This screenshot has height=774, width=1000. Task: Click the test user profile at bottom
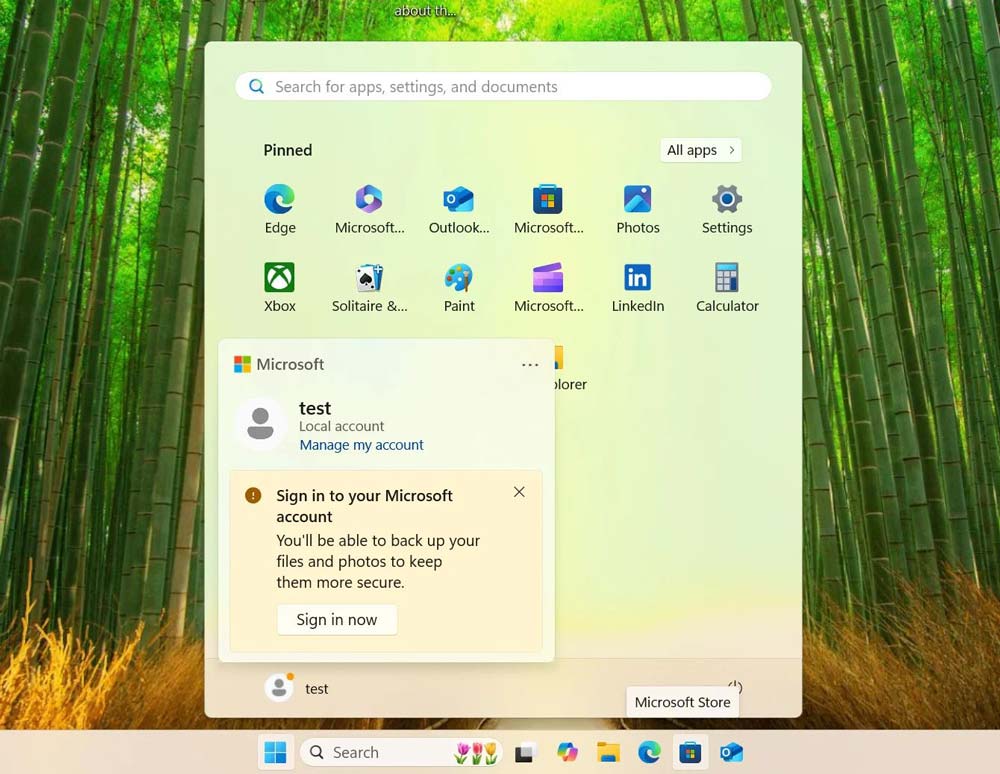pos(297,688)
